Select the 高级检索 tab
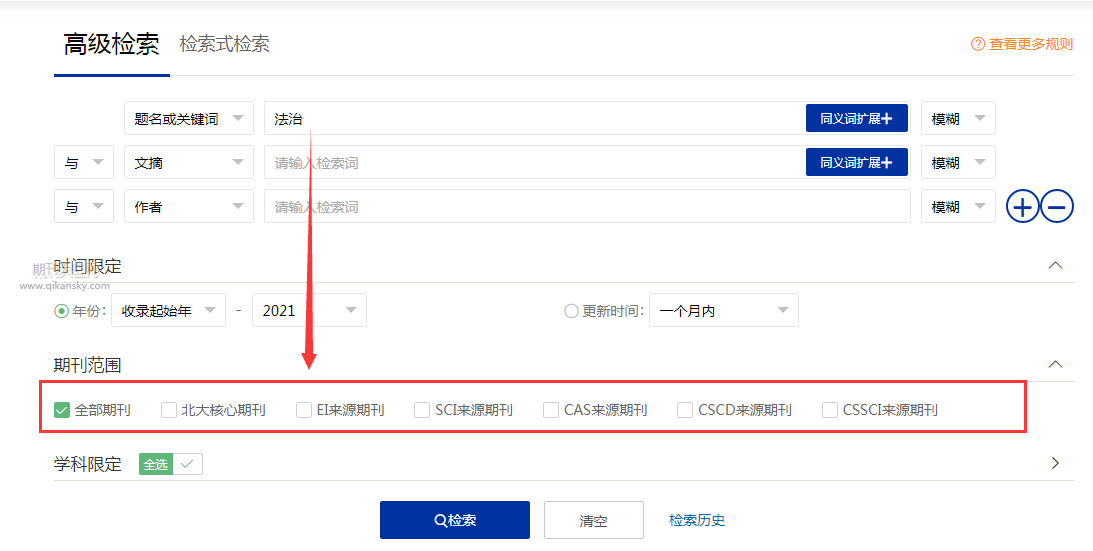Viewport: 1093px width, 551px height. coord(111,45)
